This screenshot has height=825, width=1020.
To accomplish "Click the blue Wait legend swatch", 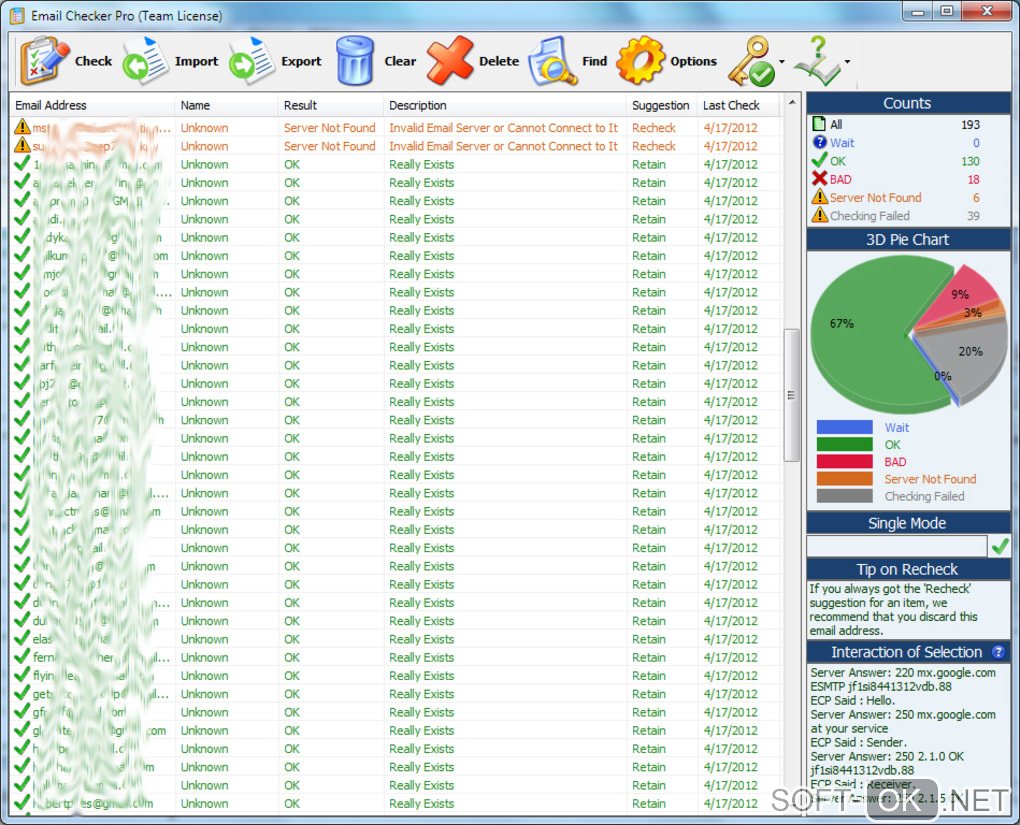I will pyautogui.click(x=844, y=427).
